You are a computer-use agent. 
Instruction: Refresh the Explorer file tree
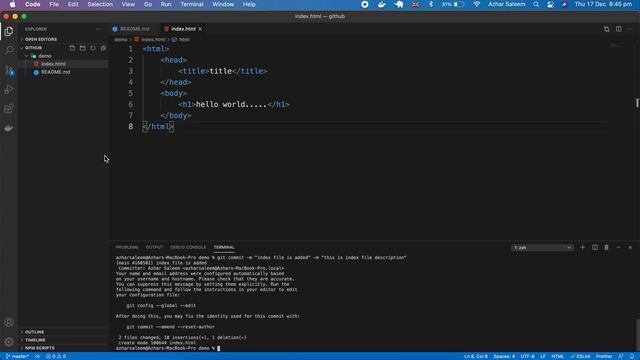[93, 48]
